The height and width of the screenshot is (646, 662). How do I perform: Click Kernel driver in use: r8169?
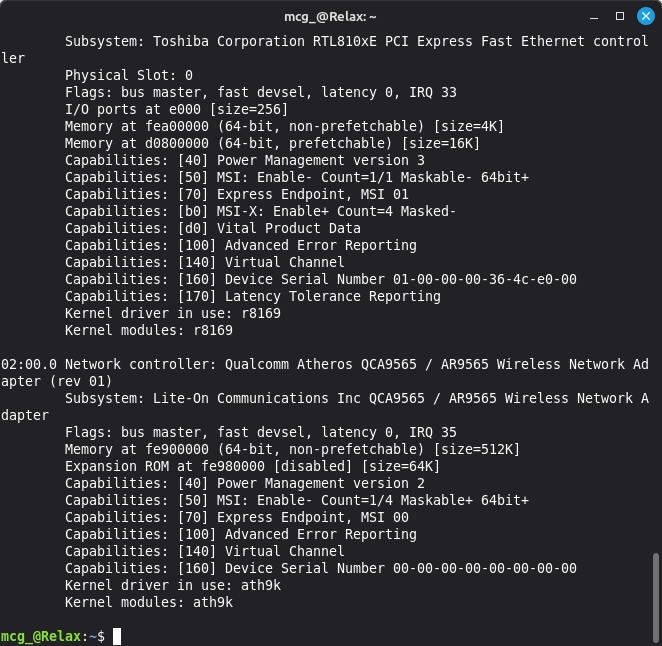point(173,313)
